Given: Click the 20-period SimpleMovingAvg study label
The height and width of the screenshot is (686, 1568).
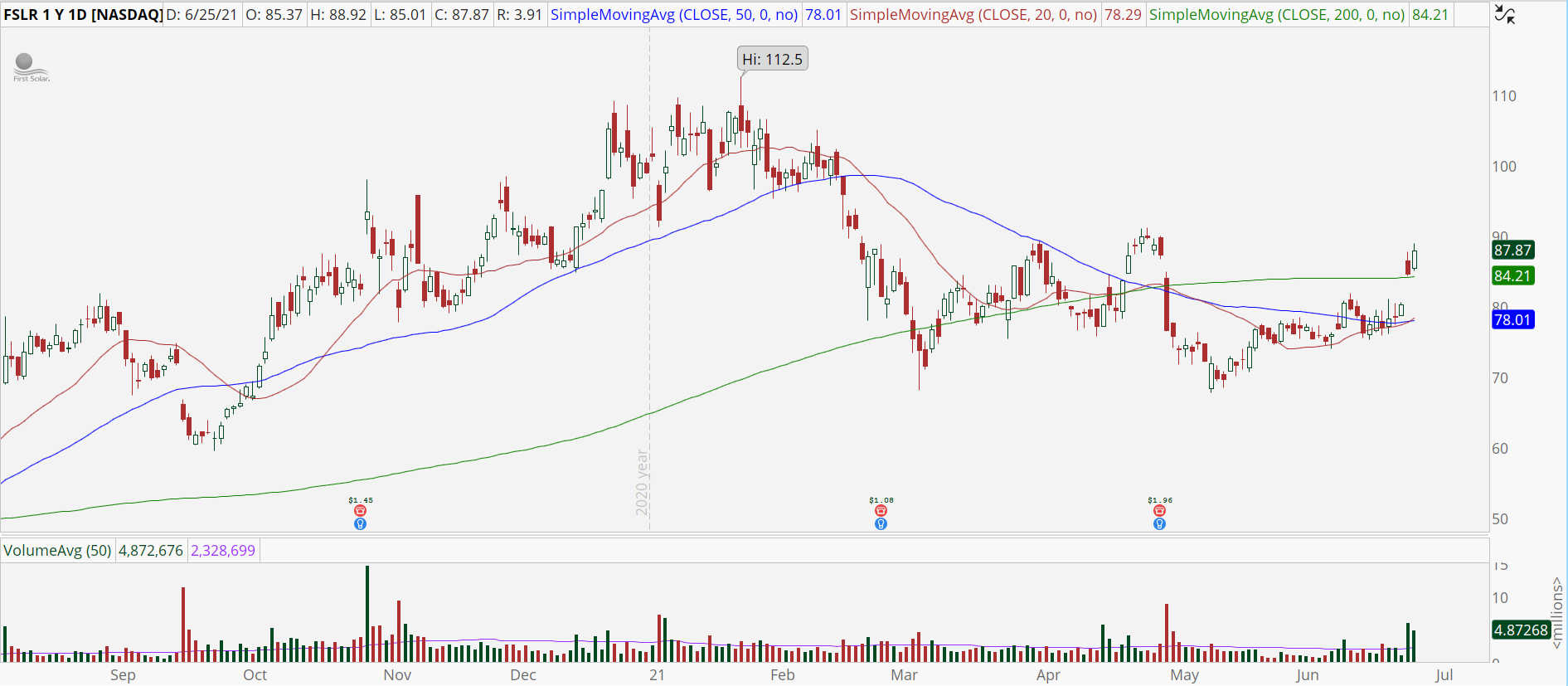Looking at the screenshot, I should coord(973,15).
